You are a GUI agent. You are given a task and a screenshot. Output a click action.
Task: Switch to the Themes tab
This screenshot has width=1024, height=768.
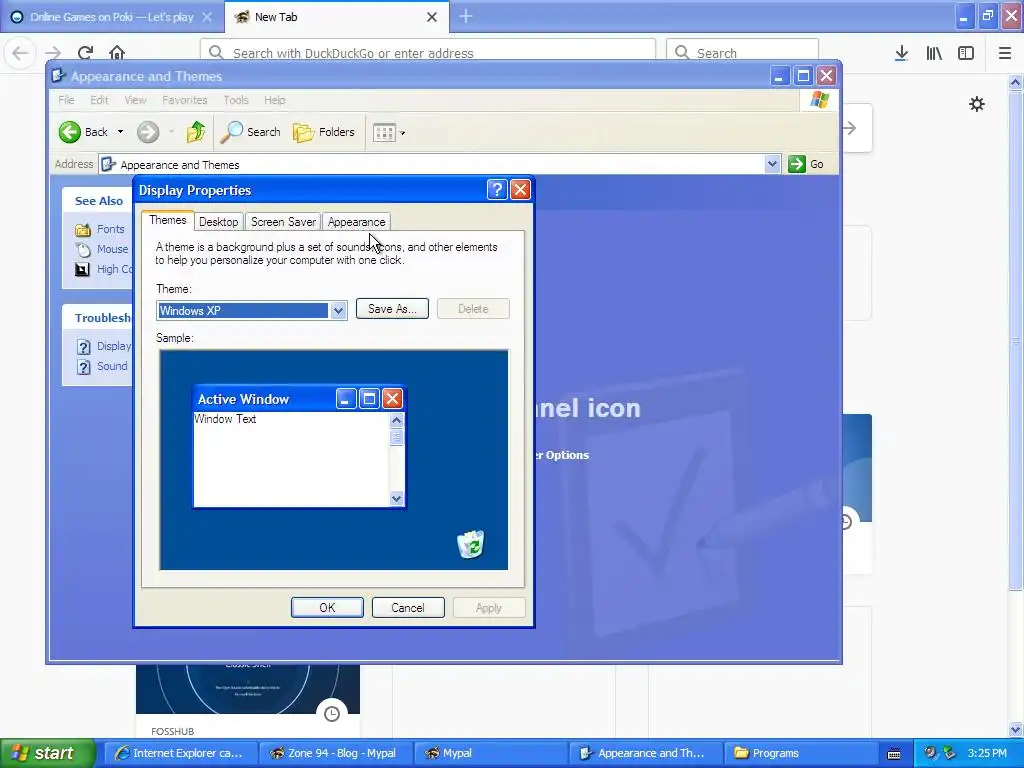tap(168, 220)
